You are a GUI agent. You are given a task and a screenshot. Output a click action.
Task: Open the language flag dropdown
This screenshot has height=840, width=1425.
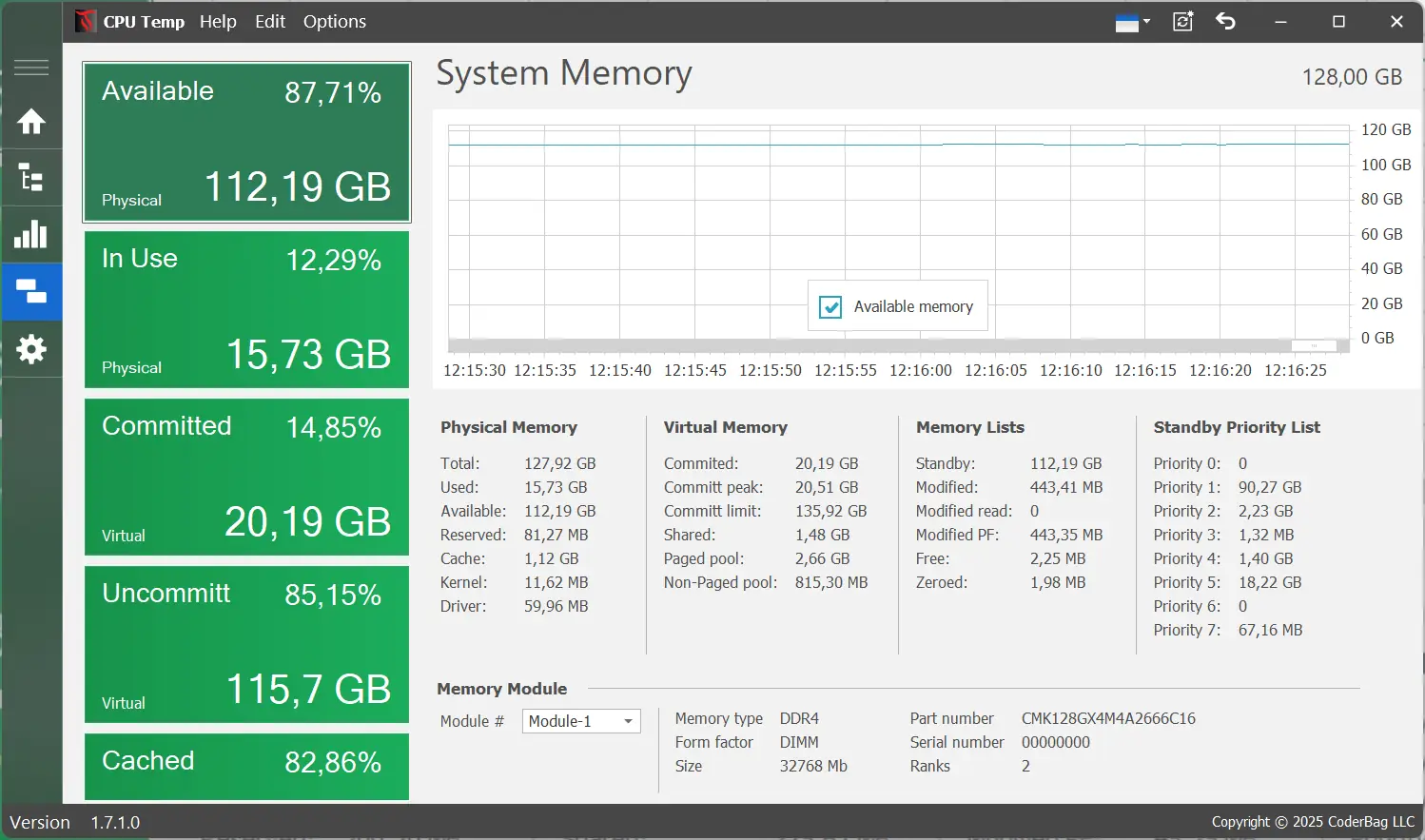[1132, 22]
